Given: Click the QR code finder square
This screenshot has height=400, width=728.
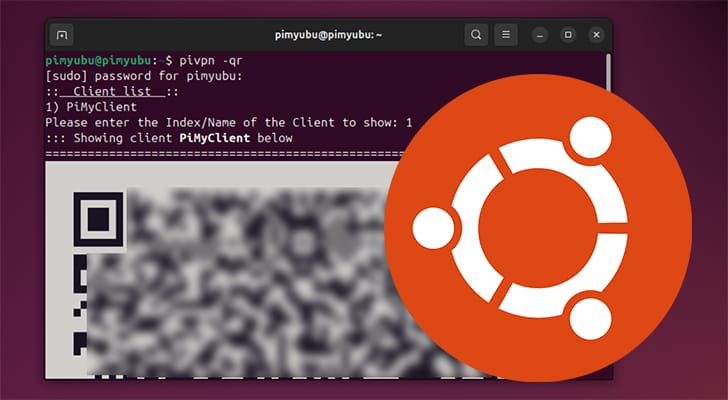Looking at the screenshot, I should [x=98, y=219].
